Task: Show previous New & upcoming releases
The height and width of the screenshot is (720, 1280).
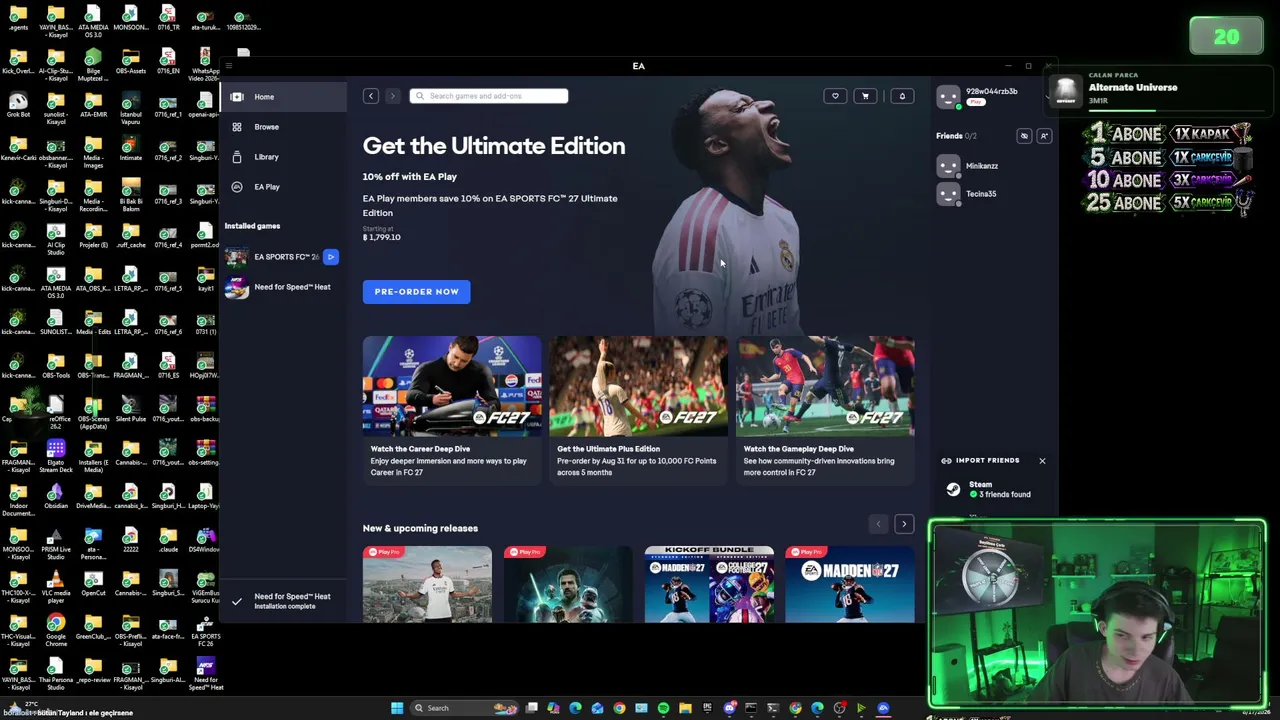Action: point(878,524)
